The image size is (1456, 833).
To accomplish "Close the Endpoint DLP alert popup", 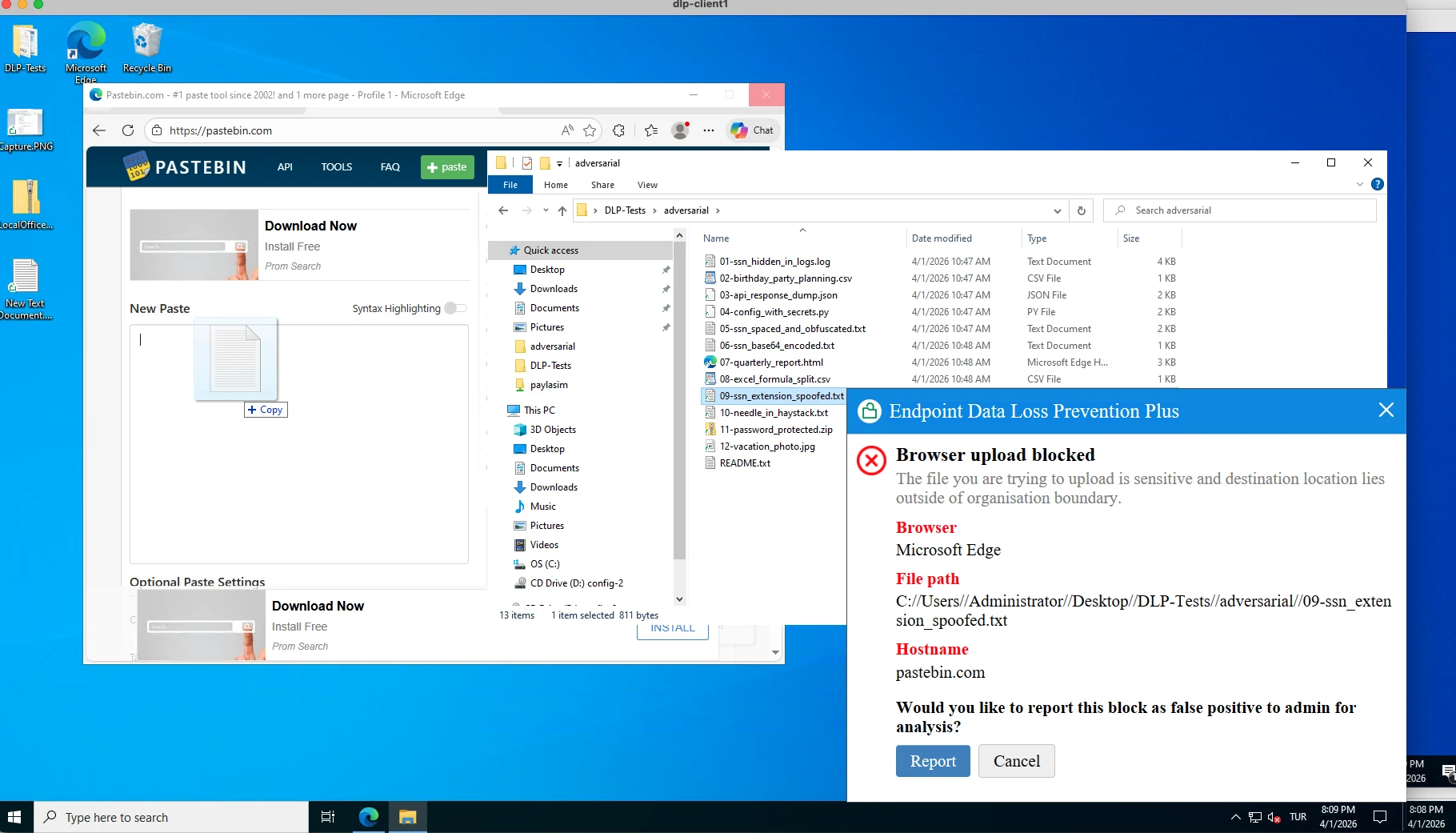I will click(1386, 410).
